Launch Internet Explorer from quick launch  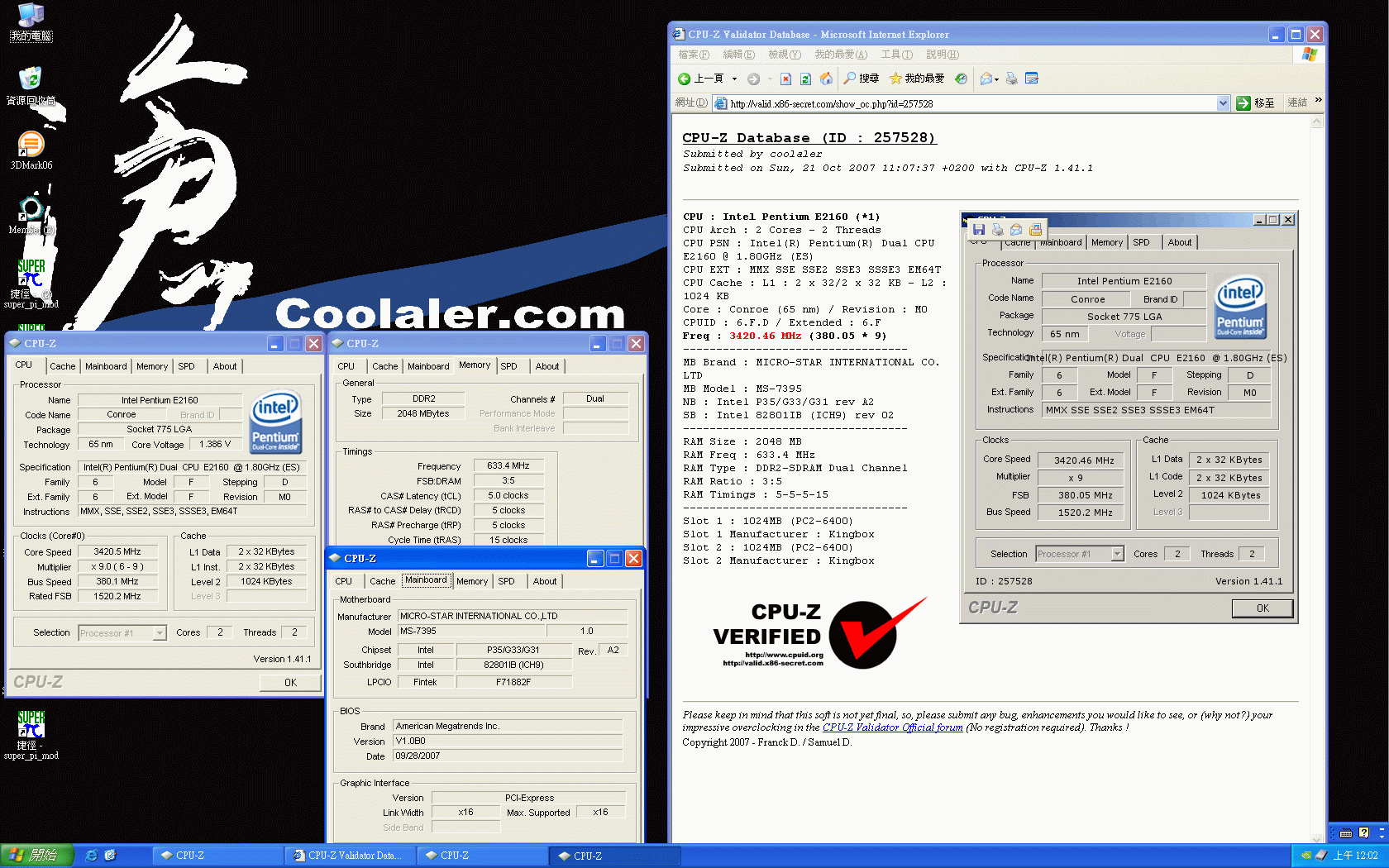coord(92,856)
